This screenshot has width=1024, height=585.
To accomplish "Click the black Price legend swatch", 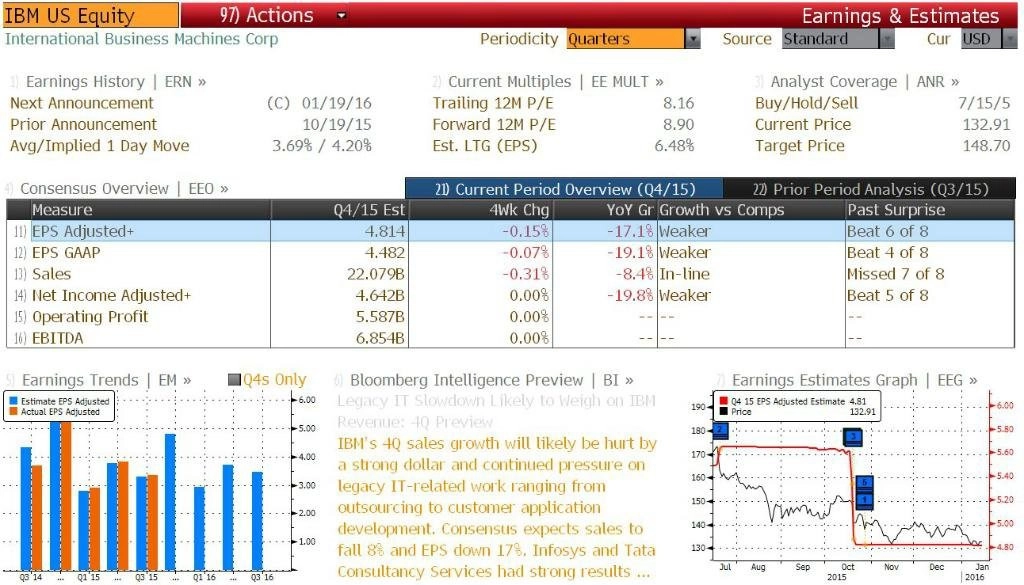I will click(724, 411).
